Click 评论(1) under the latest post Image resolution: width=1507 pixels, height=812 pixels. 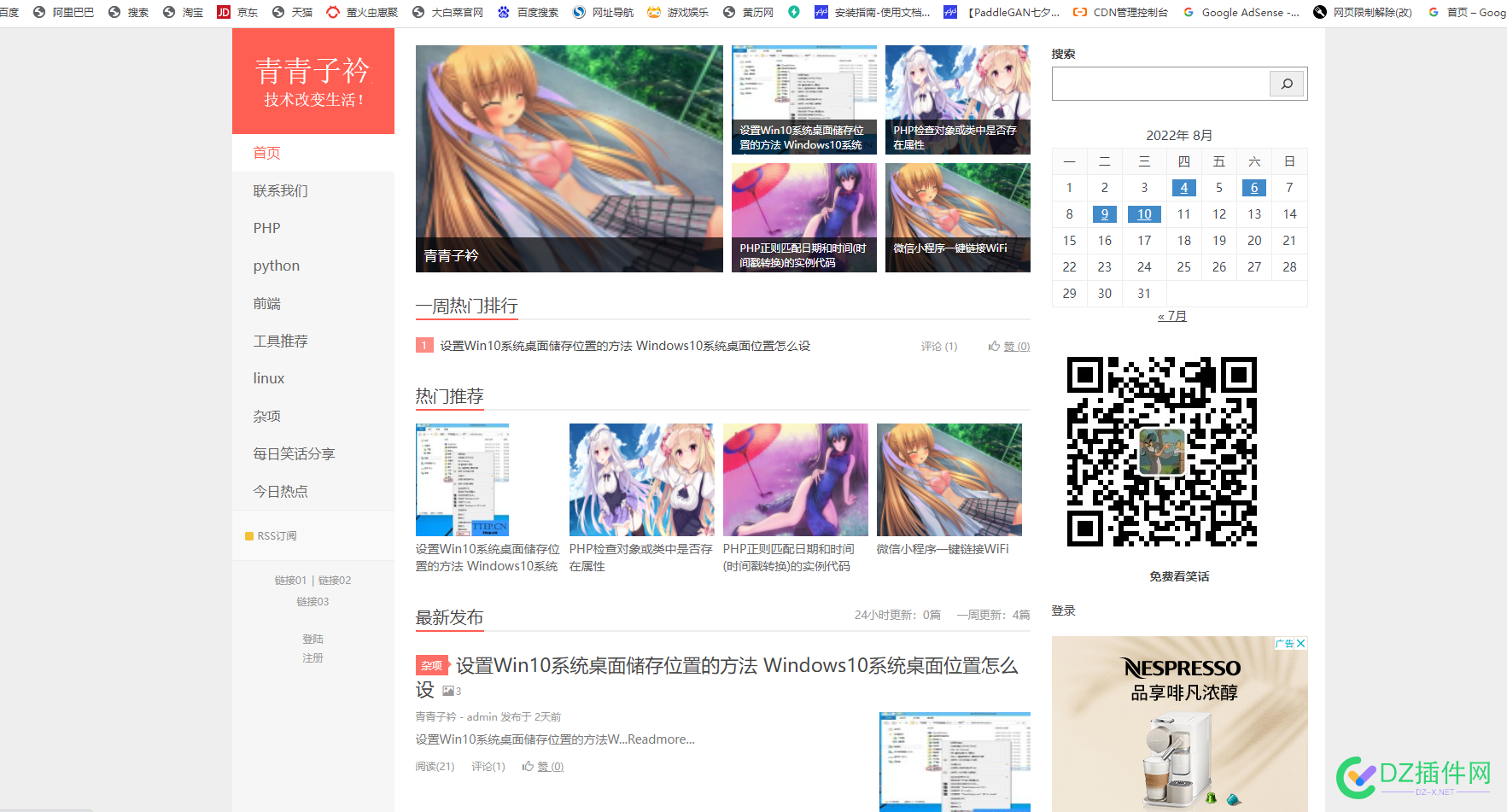488,766
